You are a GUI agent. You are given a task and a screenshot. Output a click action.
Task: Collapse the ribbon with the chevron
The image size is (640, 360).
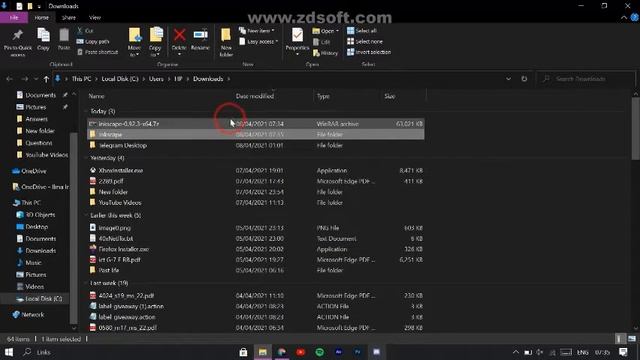(x=624, y=18)
